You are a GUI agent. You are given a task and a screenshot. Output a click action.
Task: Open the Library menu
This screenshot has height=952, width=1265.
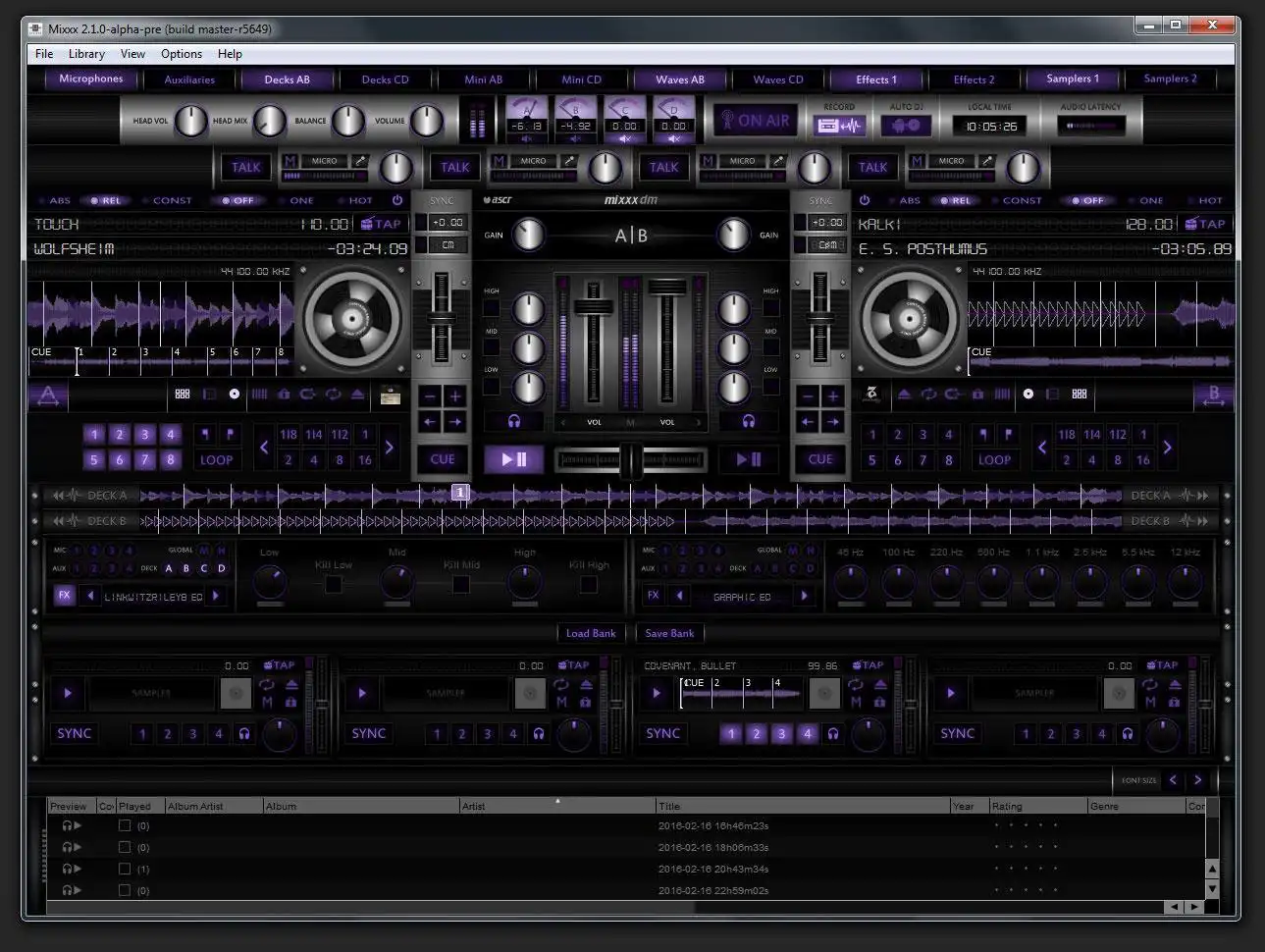[86, 54]
